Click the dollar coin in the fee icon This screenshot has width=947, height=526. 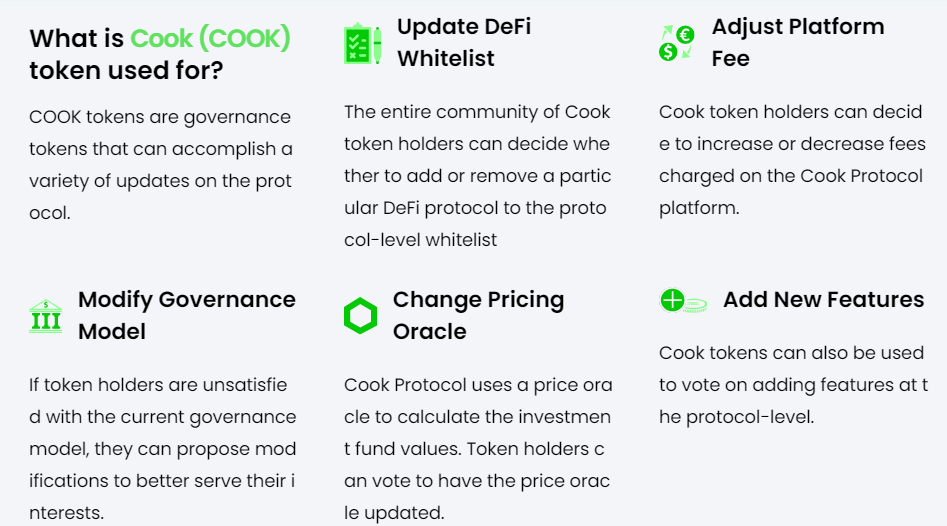pos(668,51)
